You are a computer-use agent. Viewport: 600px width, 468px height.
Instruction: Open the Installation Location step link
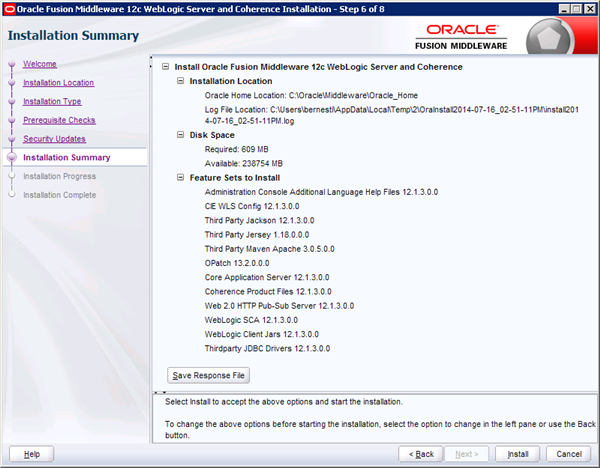(59, 83)
